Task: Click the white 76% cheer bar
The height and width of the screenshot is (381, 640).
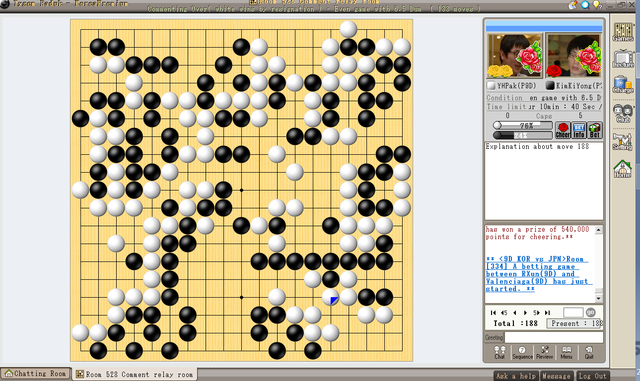Action: pos(523,125)
